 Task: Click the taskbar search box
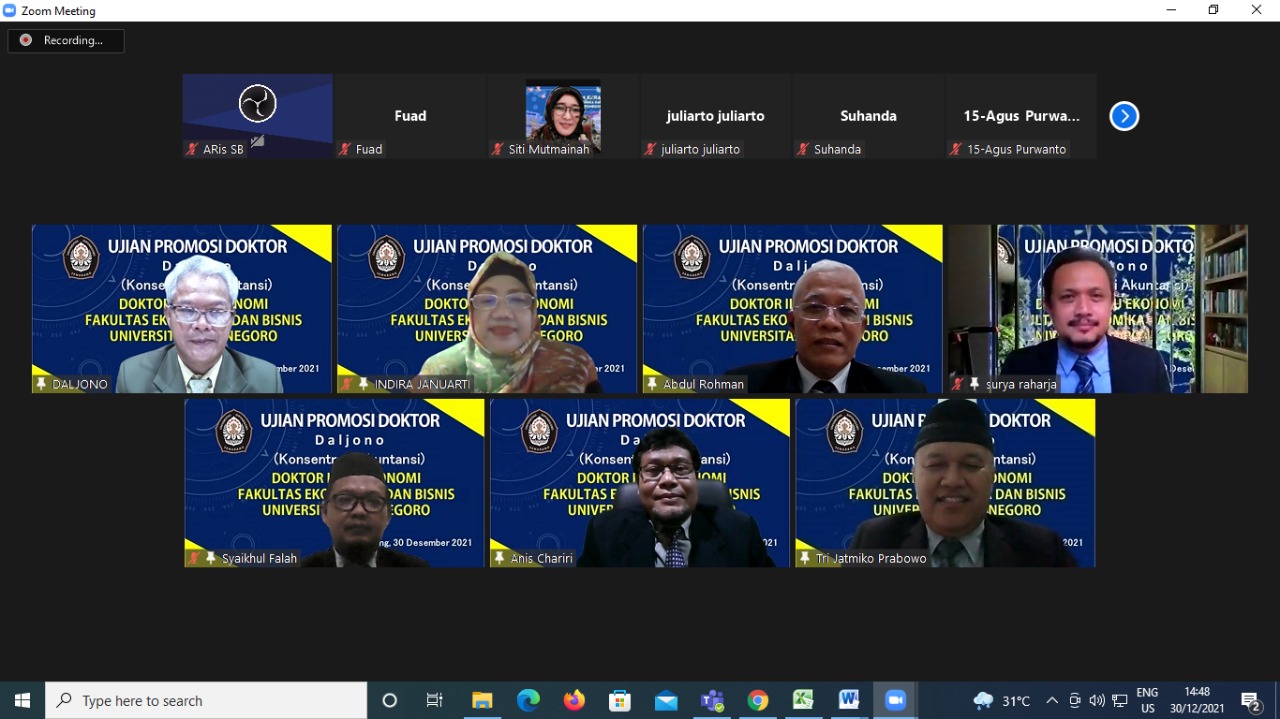coord(207,700)
